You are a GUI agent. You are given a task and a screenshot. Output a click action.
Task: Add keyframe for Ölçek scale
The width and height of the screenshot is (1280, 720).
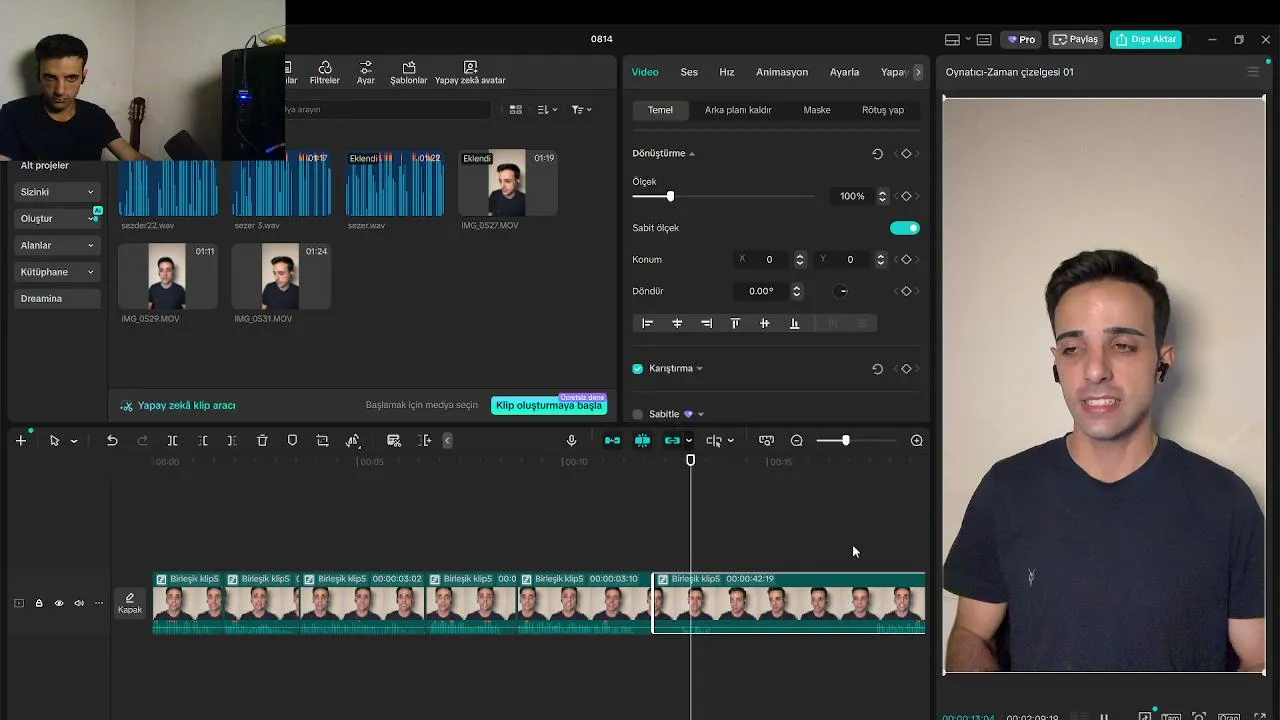pos(906,196)
